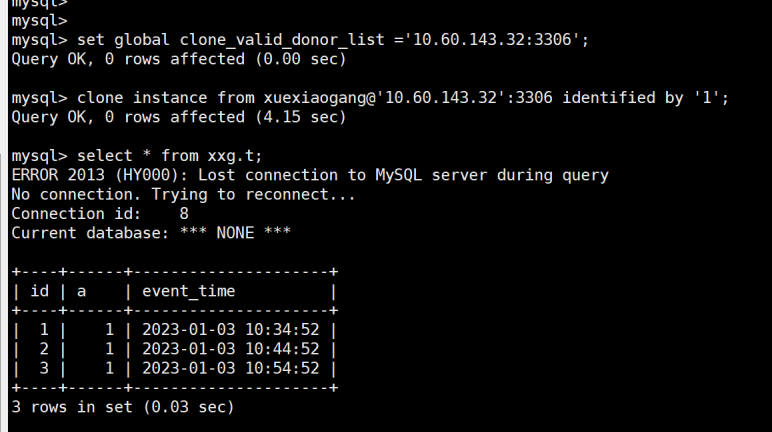Click the Connection id value 8
The height and width of the screenshot is (432, 772).
coord(184,214)
